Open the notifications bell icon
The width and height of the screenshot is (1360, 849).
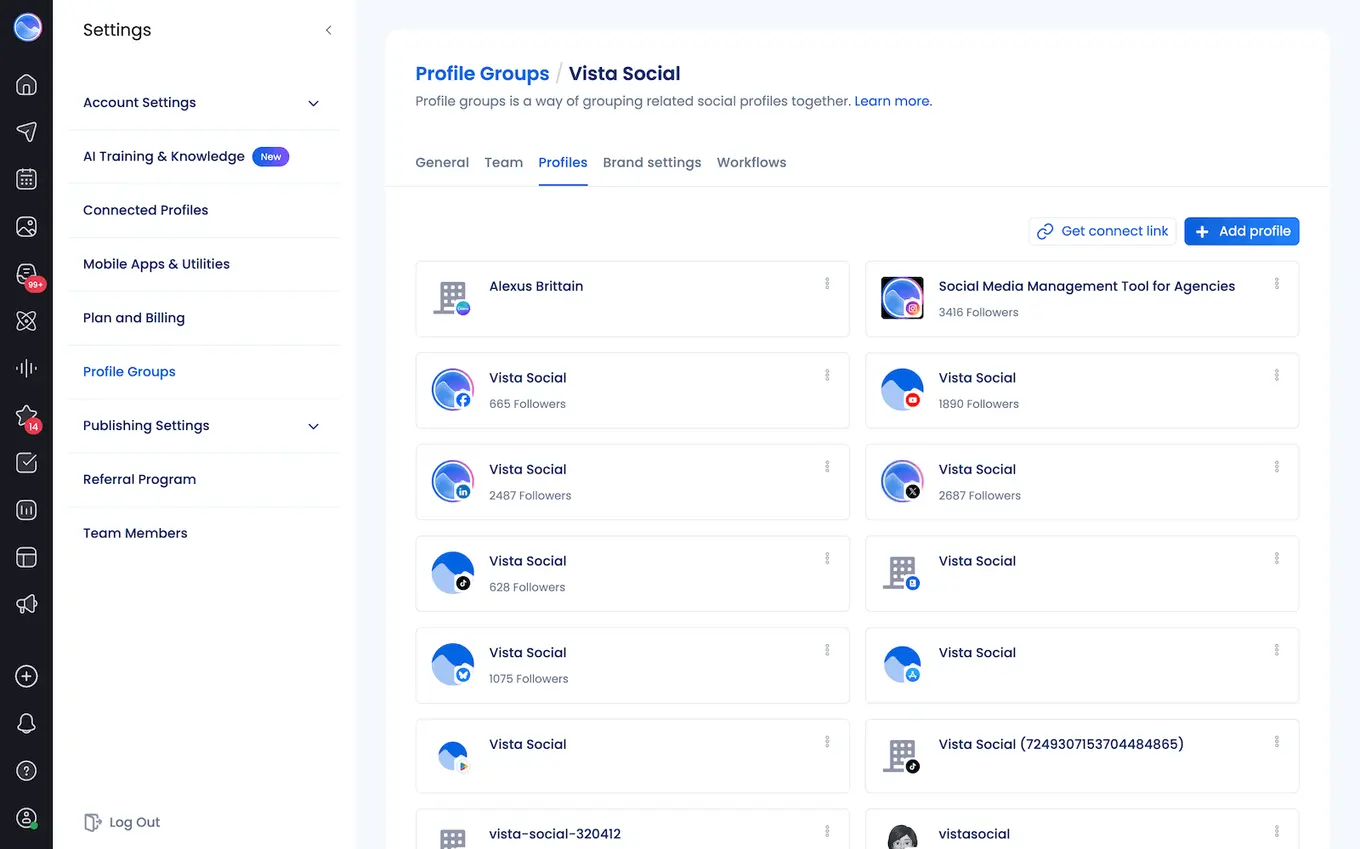pyautogui.click(x=26, y=723)
